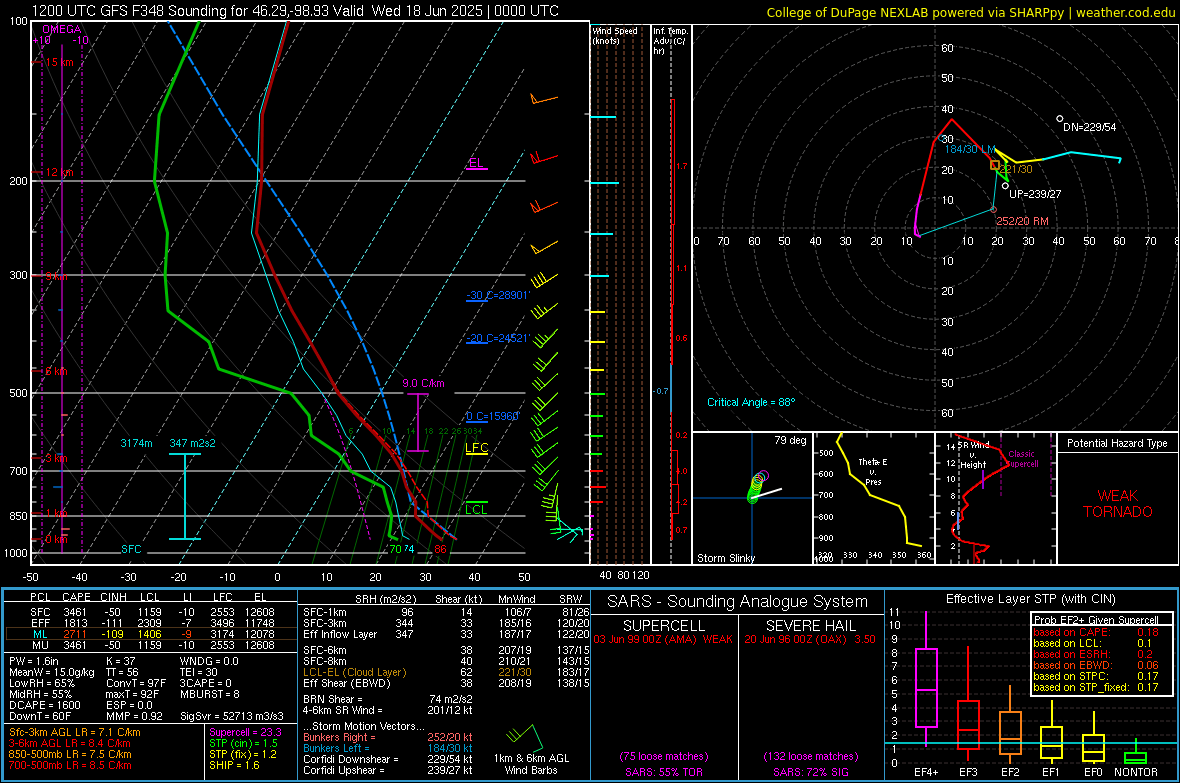Click the Wind Speed (knots) panel header

pyautogui.click(x=615, y=36)
